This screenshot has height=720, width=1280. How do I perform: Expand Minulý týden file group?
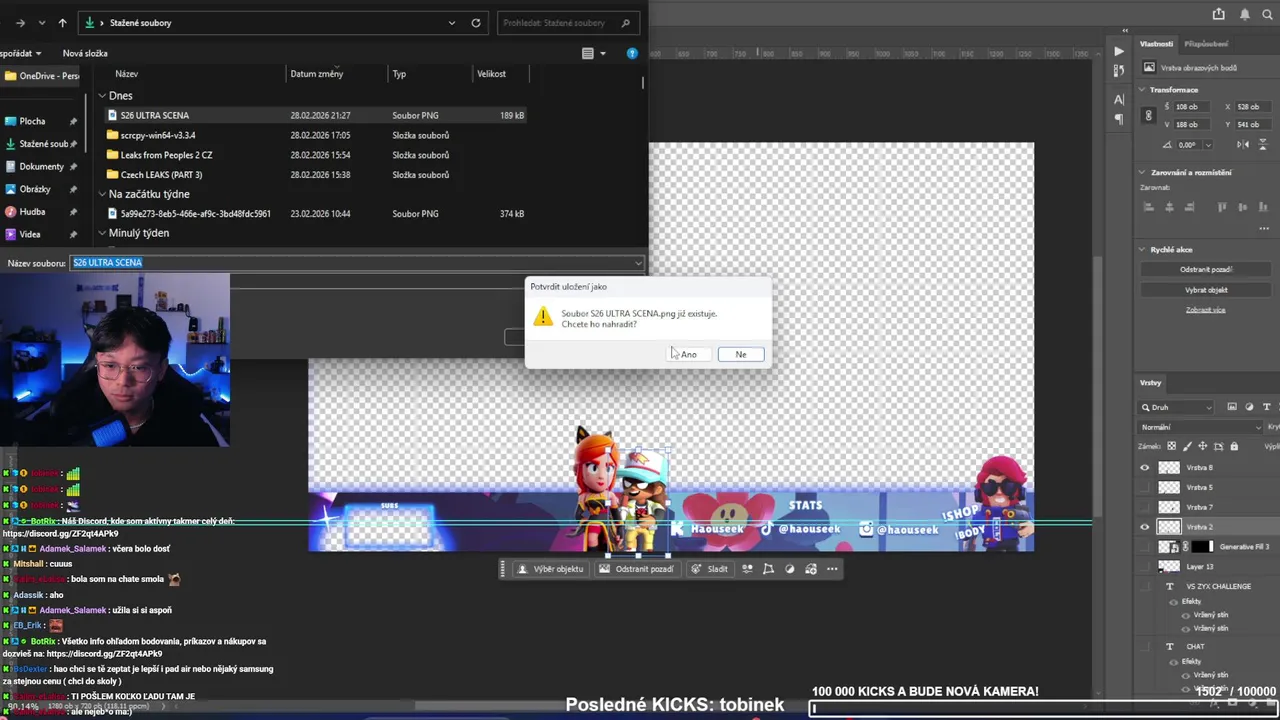[x=102, y=233]
